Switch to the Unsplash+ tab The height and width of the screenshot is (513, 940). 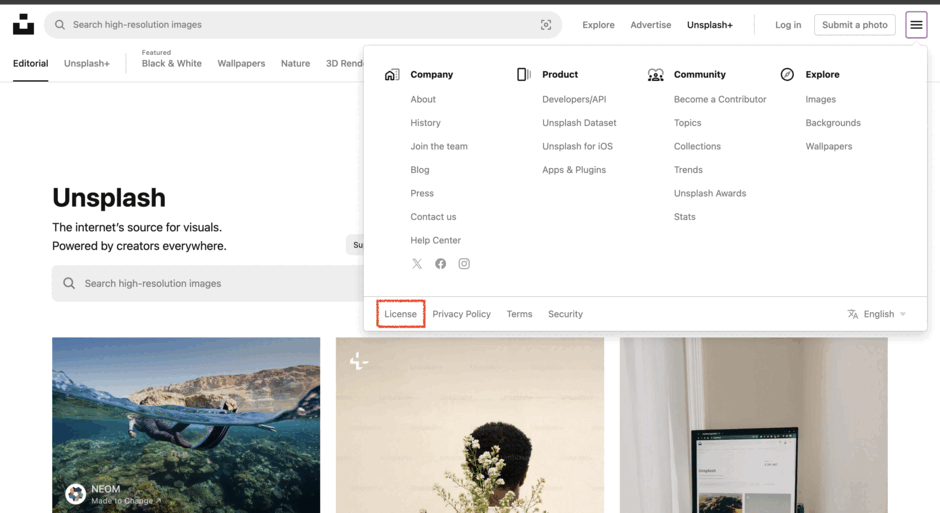[87, 64]
